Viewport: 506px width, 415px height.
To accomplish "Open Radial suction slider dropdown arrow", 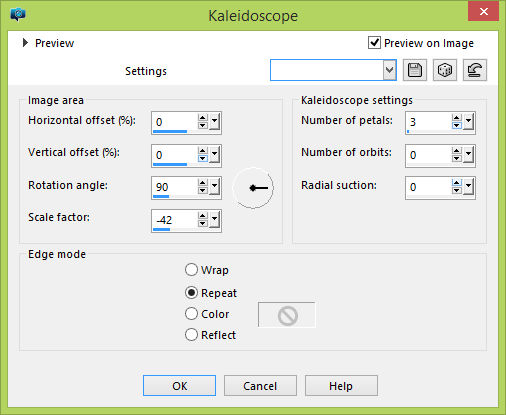I will (x=468, y=187).
